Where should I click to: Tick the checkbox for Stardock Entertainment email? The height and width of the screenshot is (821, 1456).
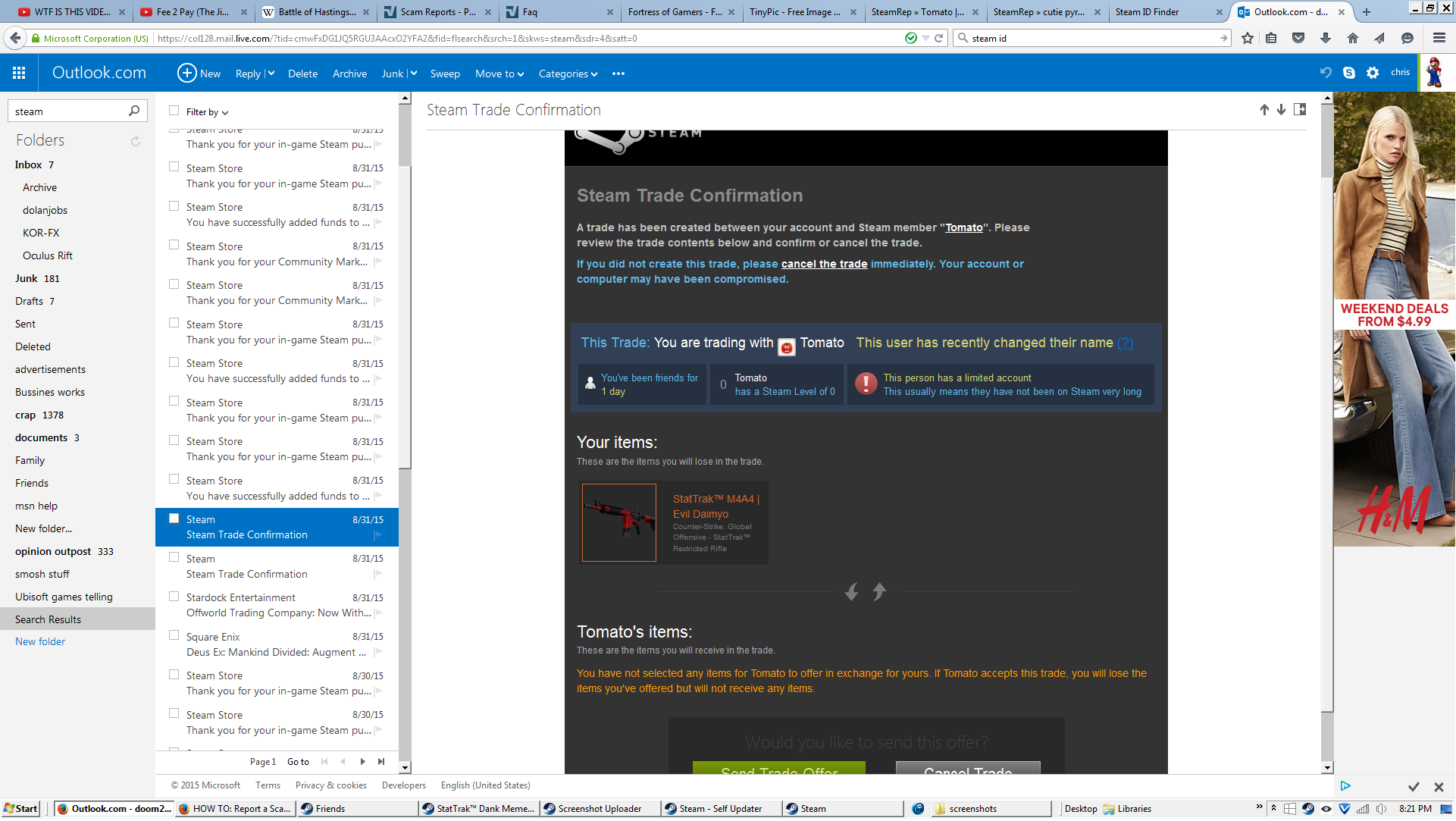click(x=174, y=597)
